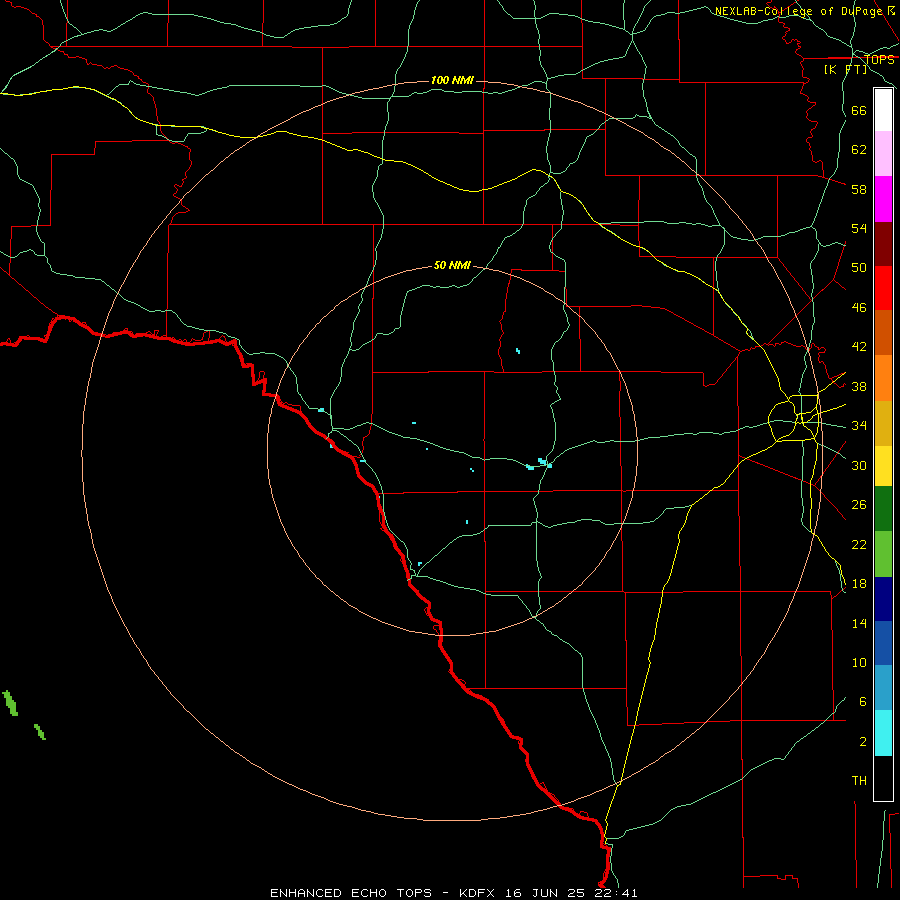Click the magenta 58 kft legend swatch
Viewport: 900px width, 900px height.
pyautogui.click(x=883, y=199)
